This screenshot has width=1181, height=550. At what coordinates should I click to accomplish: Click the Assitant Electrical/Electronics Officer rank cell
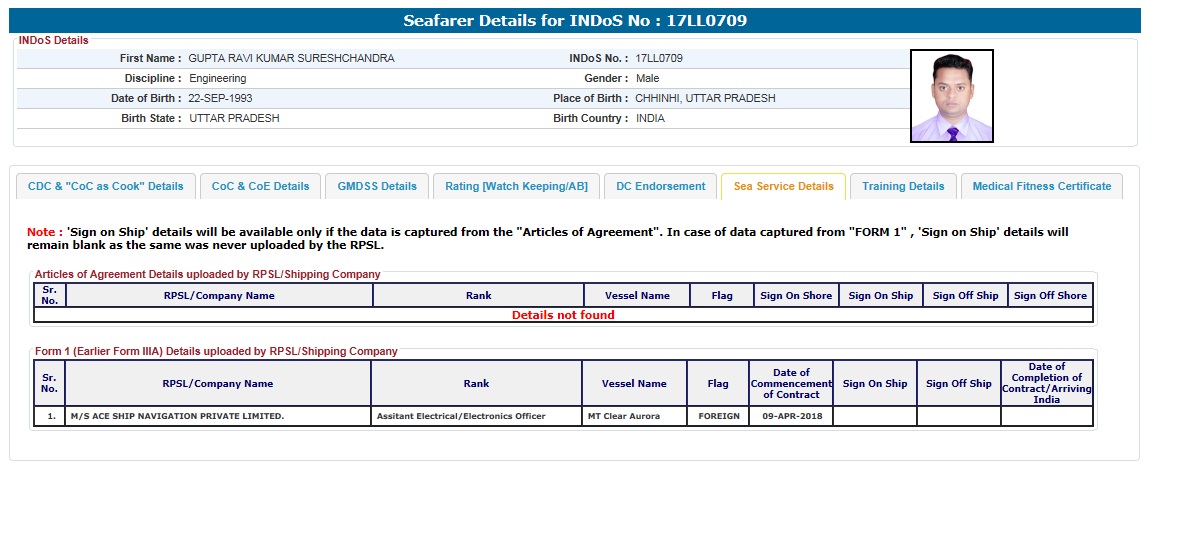tap(476, 416)
